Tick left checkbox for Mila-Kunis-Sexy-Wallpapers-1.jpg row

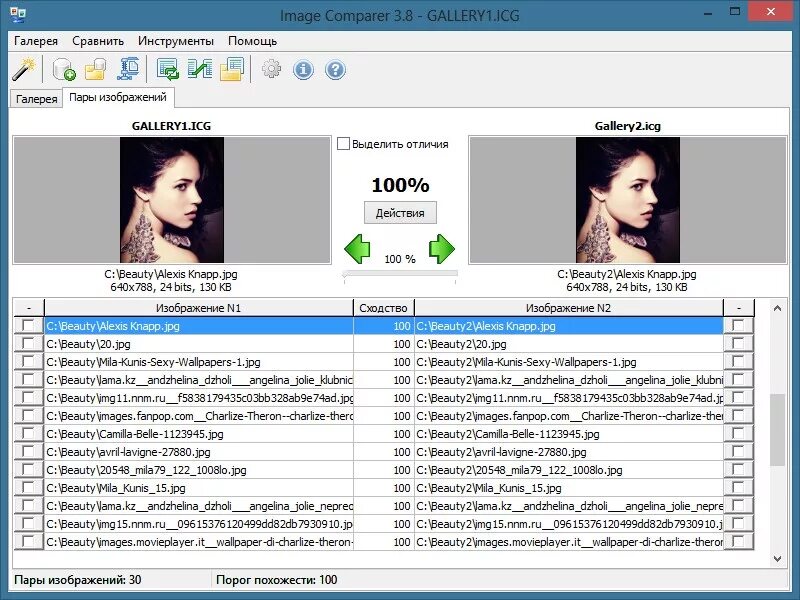28,362
